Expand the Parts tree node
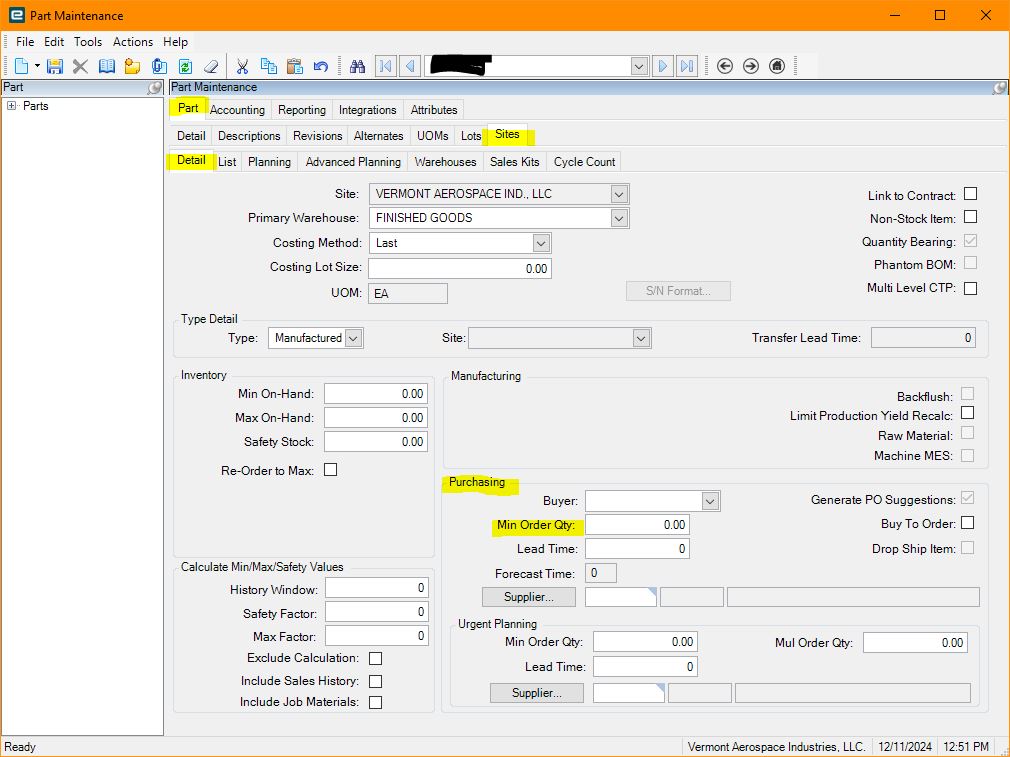1010x757 pixels. tap(12, 106)
